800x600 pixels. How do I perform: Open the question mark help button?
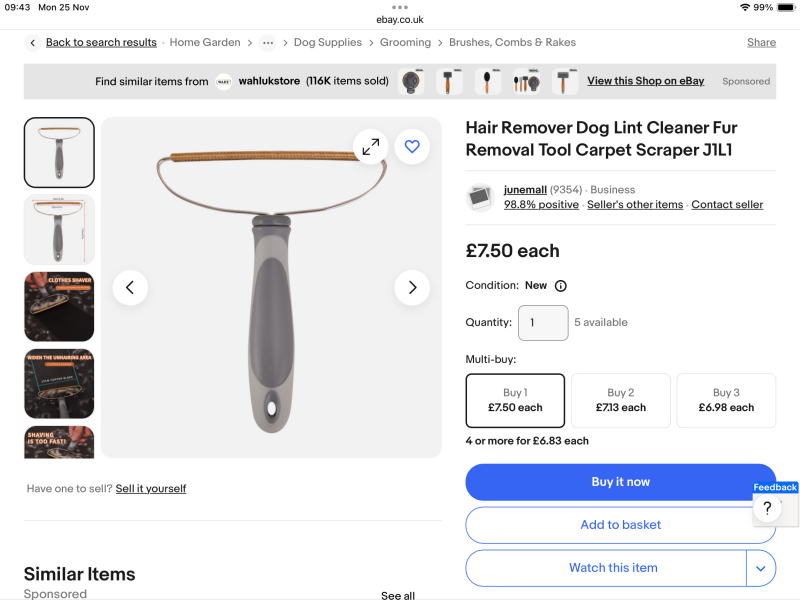[x=765, y=508]
